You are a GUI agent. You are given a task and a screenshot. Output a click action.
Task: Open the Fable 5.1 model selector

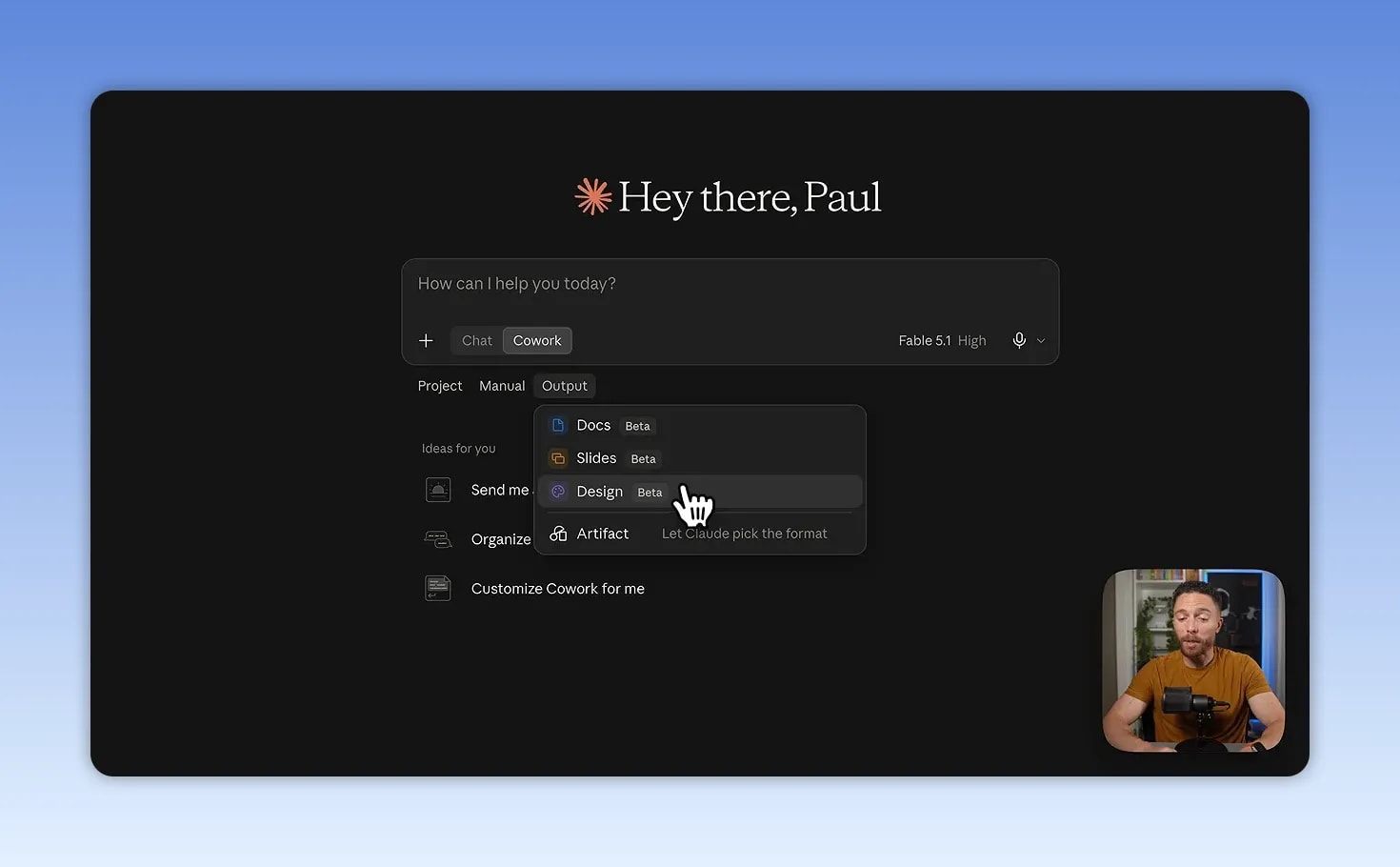pyautogui.click(x=924, y=340)
